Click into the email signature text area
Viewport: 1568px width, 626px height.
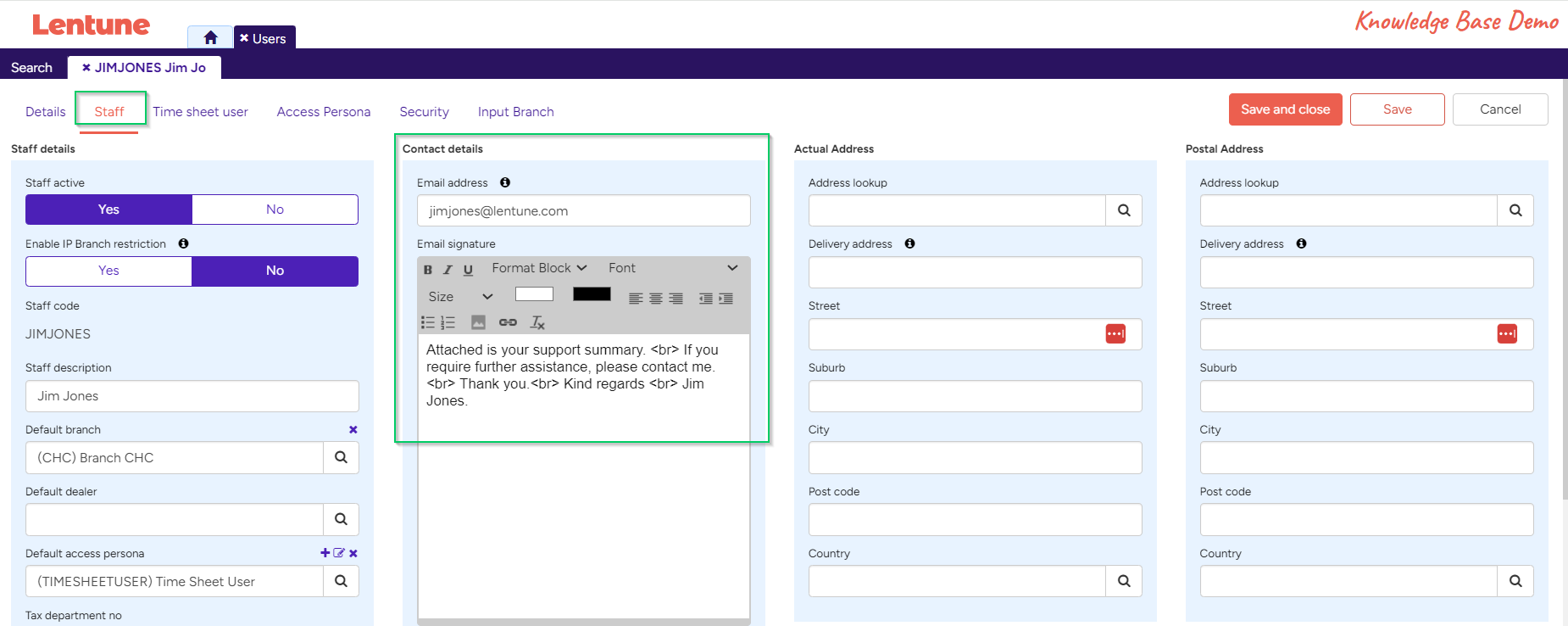(584, 475)
